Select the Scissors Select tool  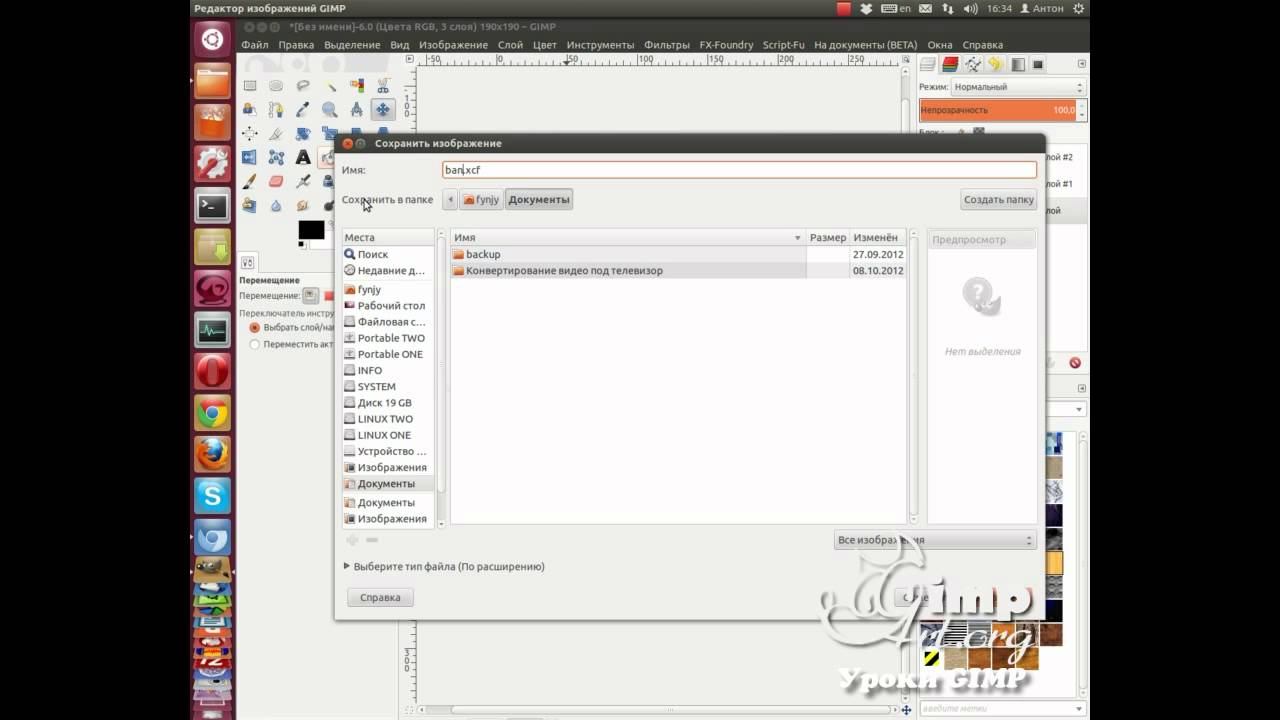tap(383, 86)
